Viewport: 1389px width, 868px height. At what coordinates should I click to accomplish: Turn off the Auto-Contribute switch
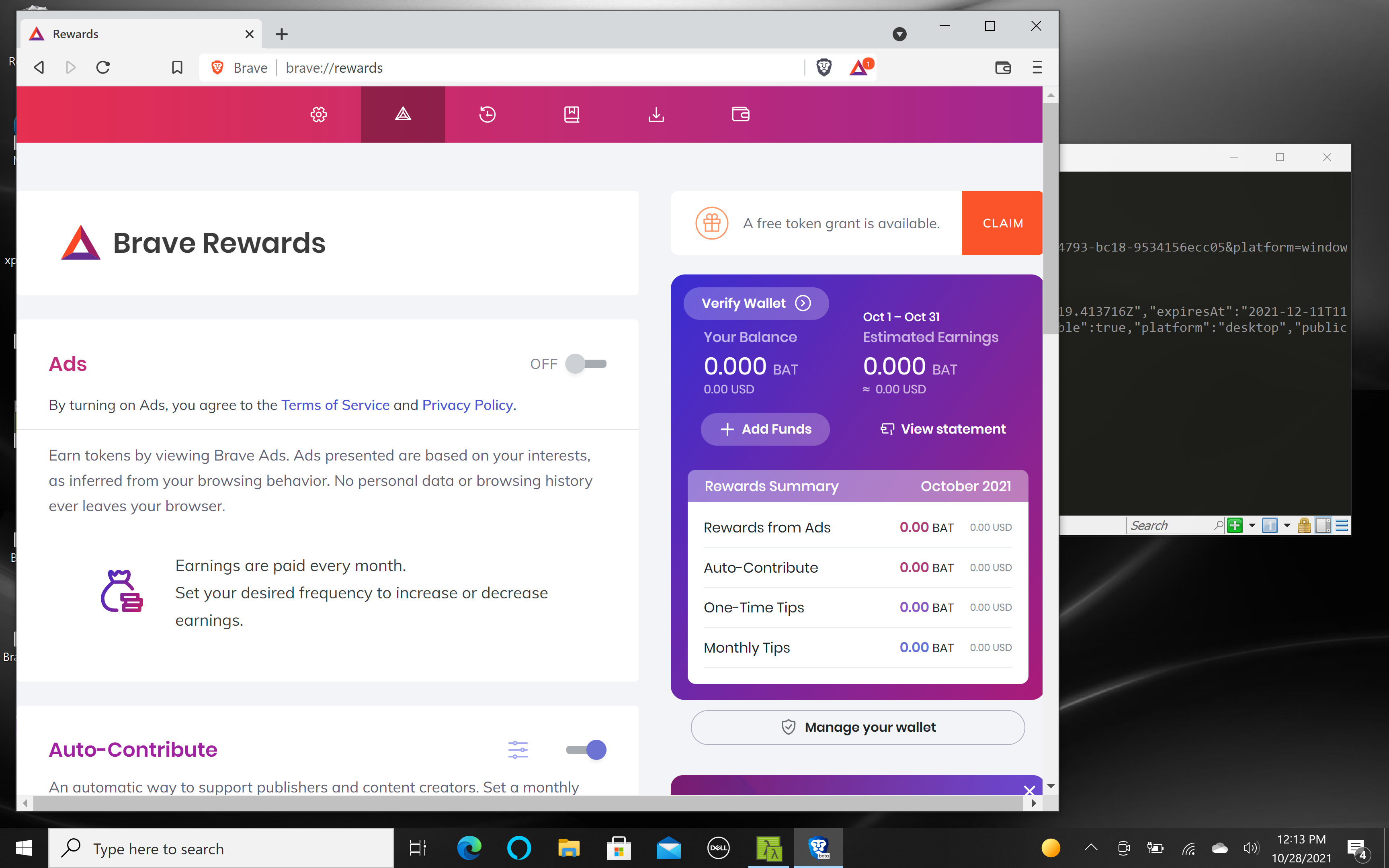click(586, 750)
